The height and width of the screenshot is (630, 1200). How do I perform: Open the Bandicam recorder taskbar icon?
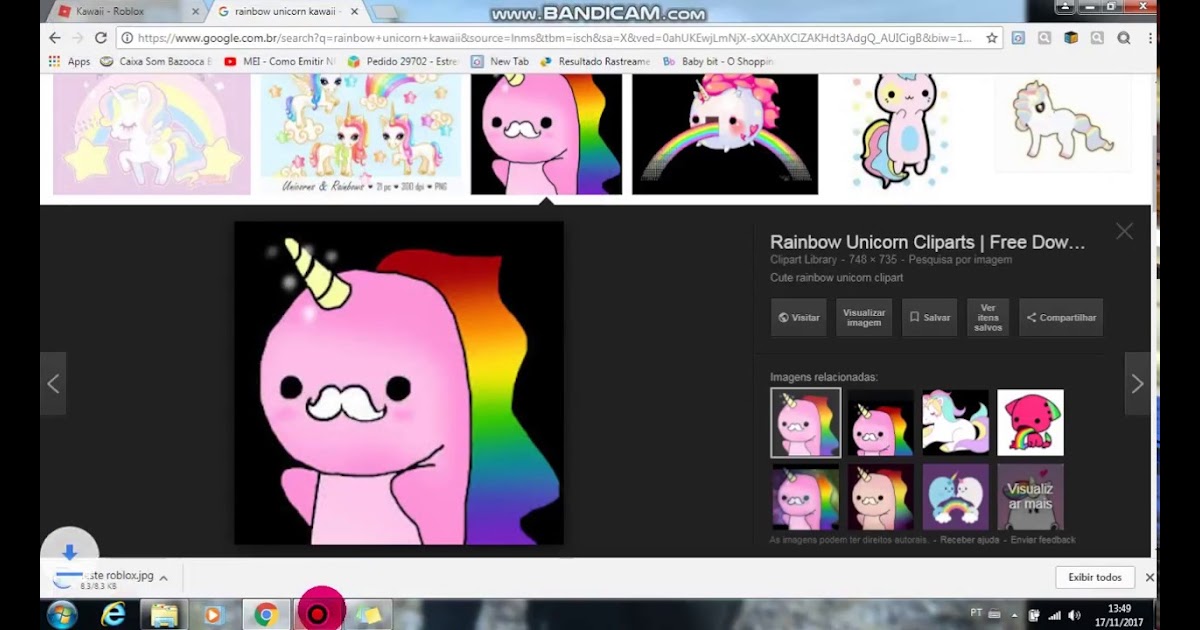point(319,613)
